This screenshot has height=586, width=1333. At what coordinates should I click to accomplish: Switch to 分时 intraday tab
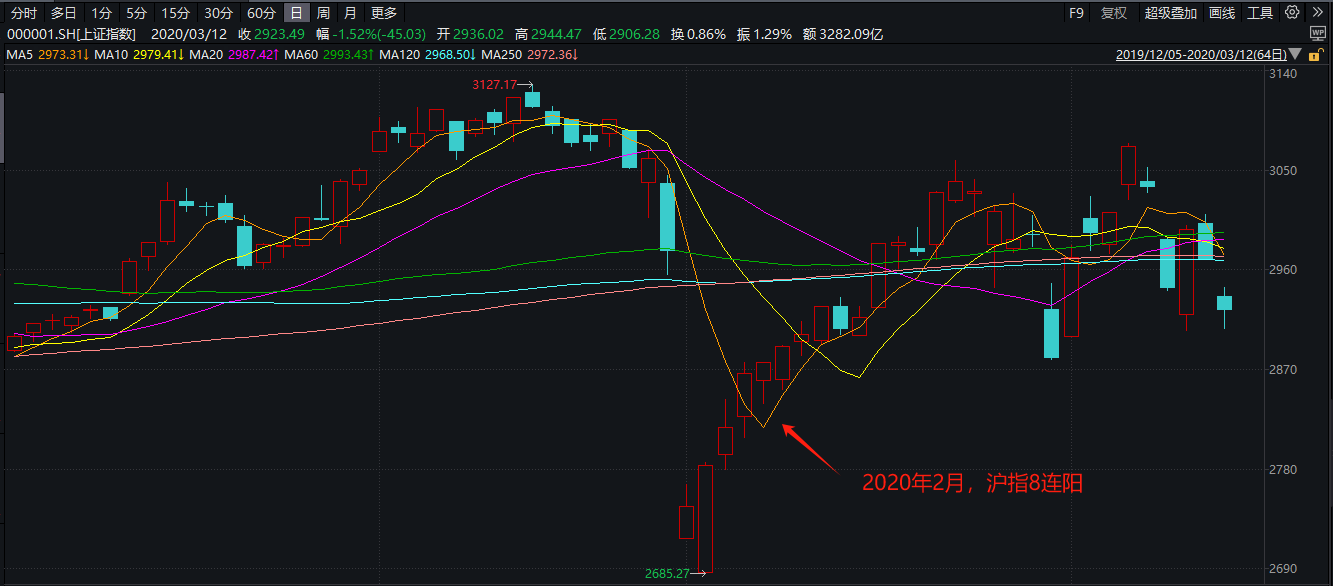24,13
